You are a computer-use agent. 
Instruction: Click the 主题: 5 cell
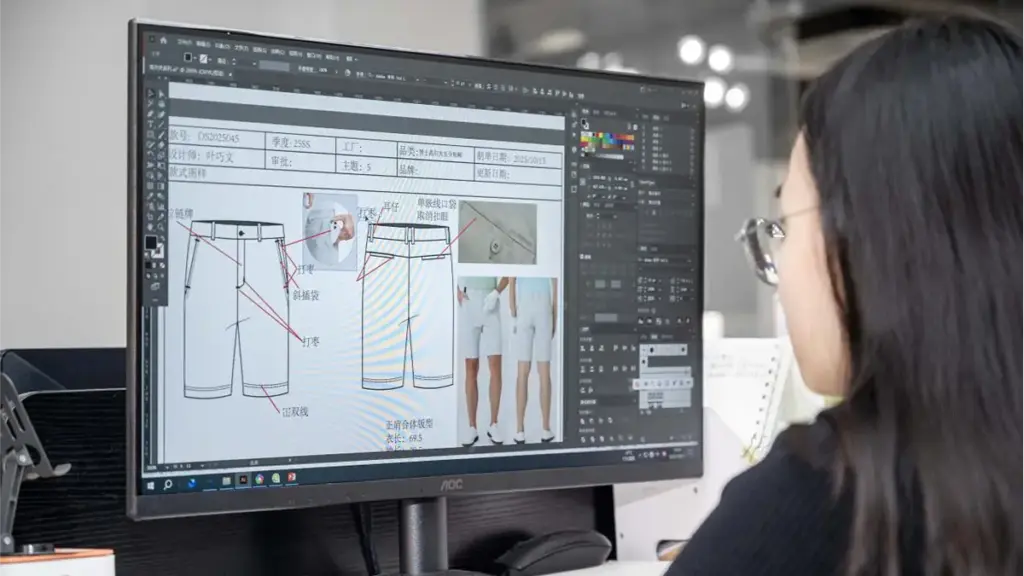click(x=367, y=166)
